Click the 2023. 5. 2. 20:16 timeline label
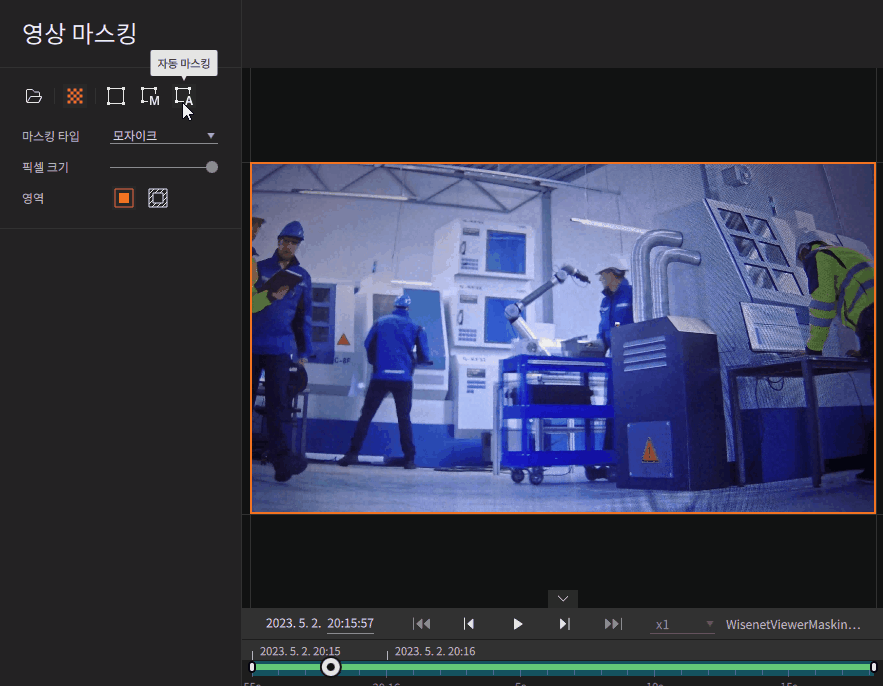This screenshot has width=883, height=686. point(435,652)
